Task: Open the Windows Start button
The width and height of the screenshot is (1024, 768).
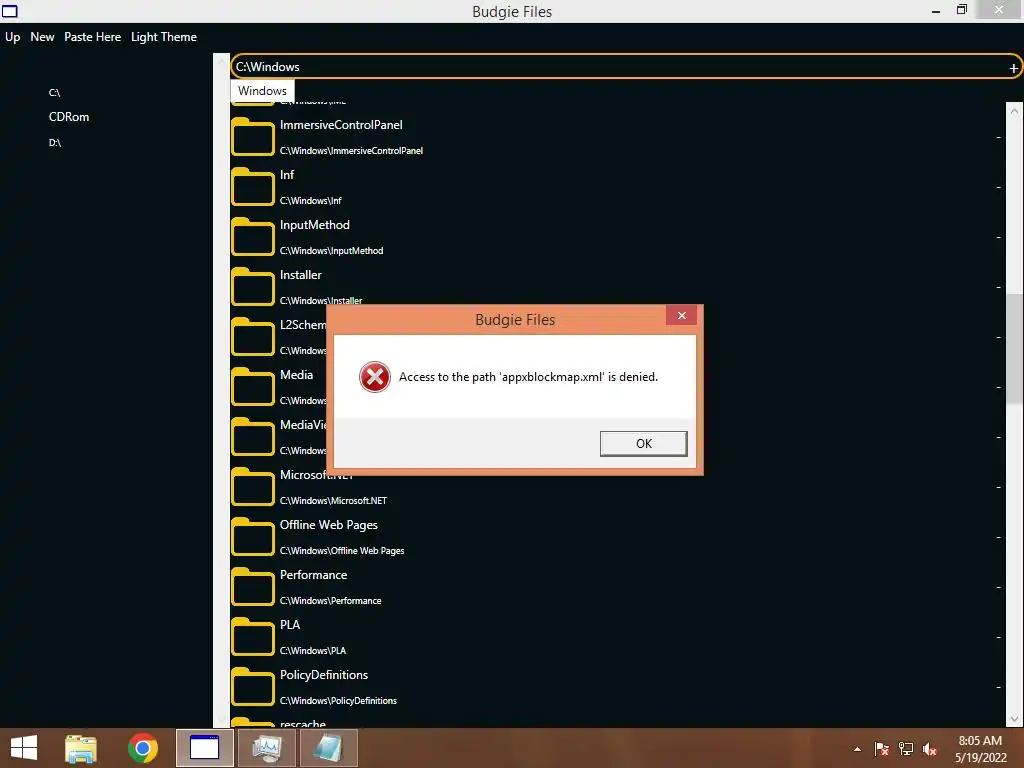Action: (x=24, y=748)
